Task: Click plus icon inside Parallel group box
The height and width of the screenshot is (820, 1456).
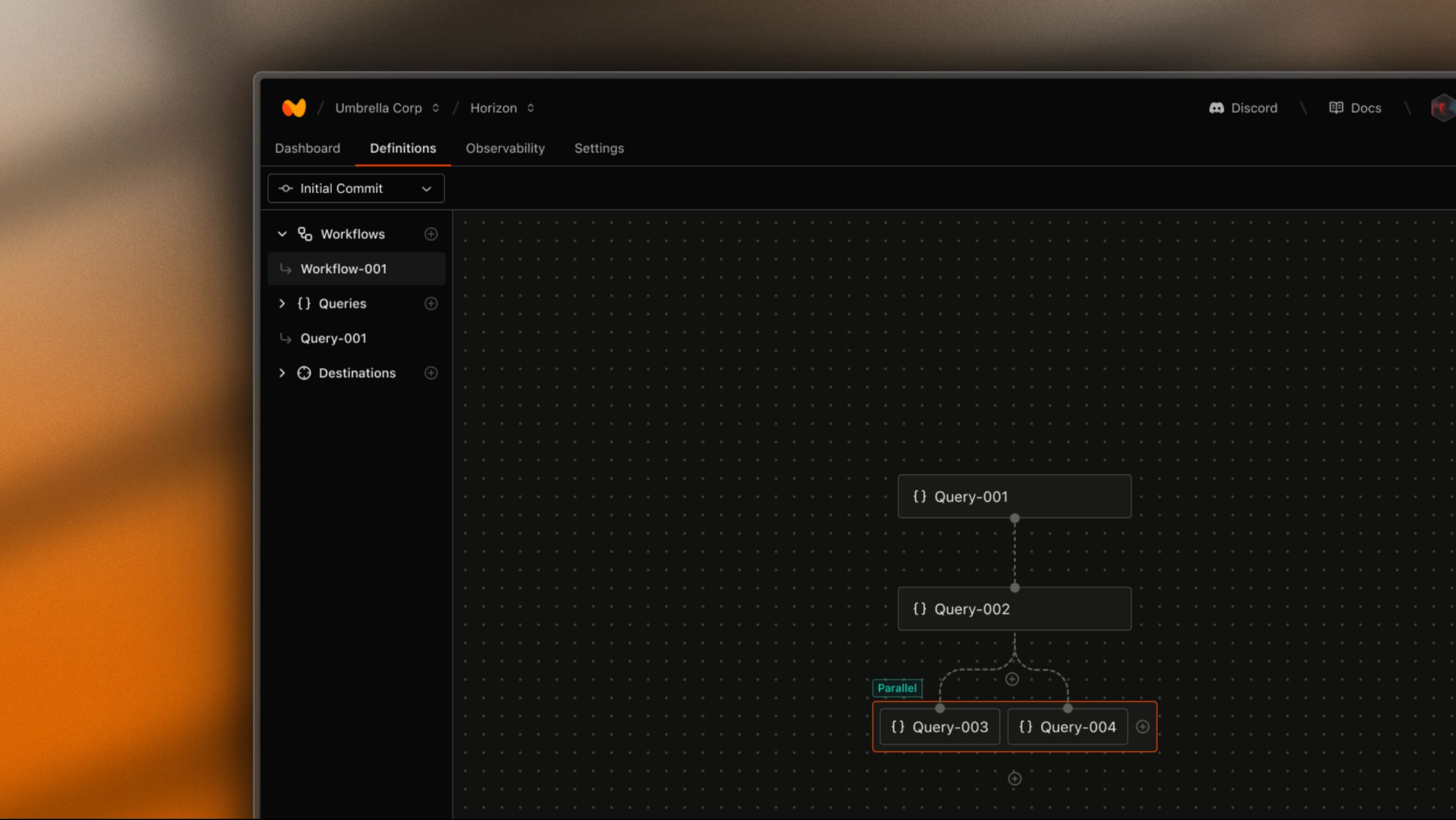Action: (x=1142, y=727)
